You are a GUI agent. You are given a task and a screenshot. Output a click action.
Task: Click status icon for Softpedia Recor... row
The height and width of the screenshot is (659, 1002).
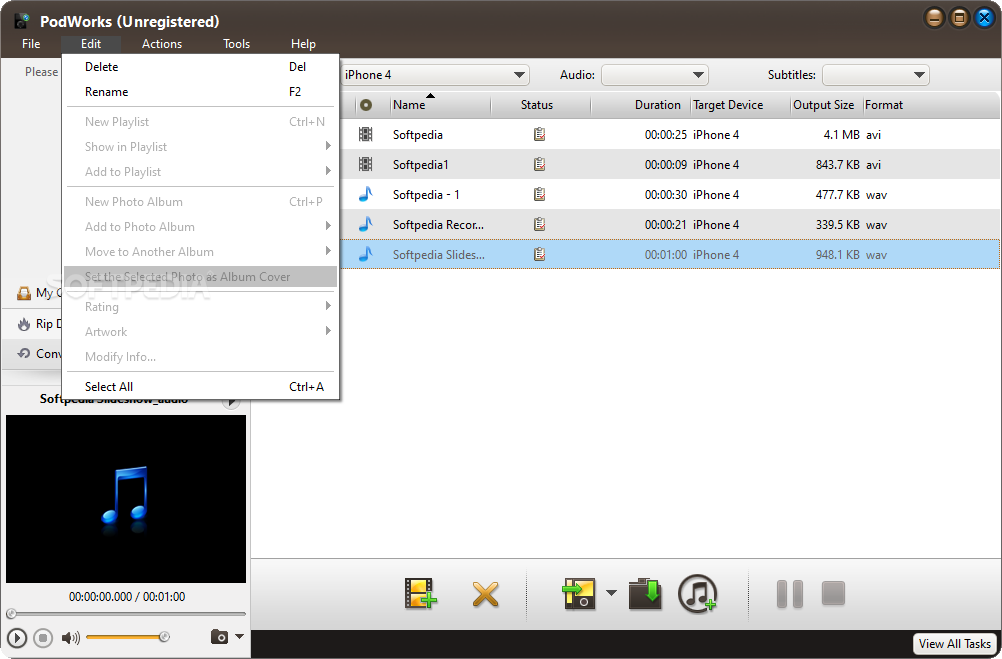click(539, 224)
